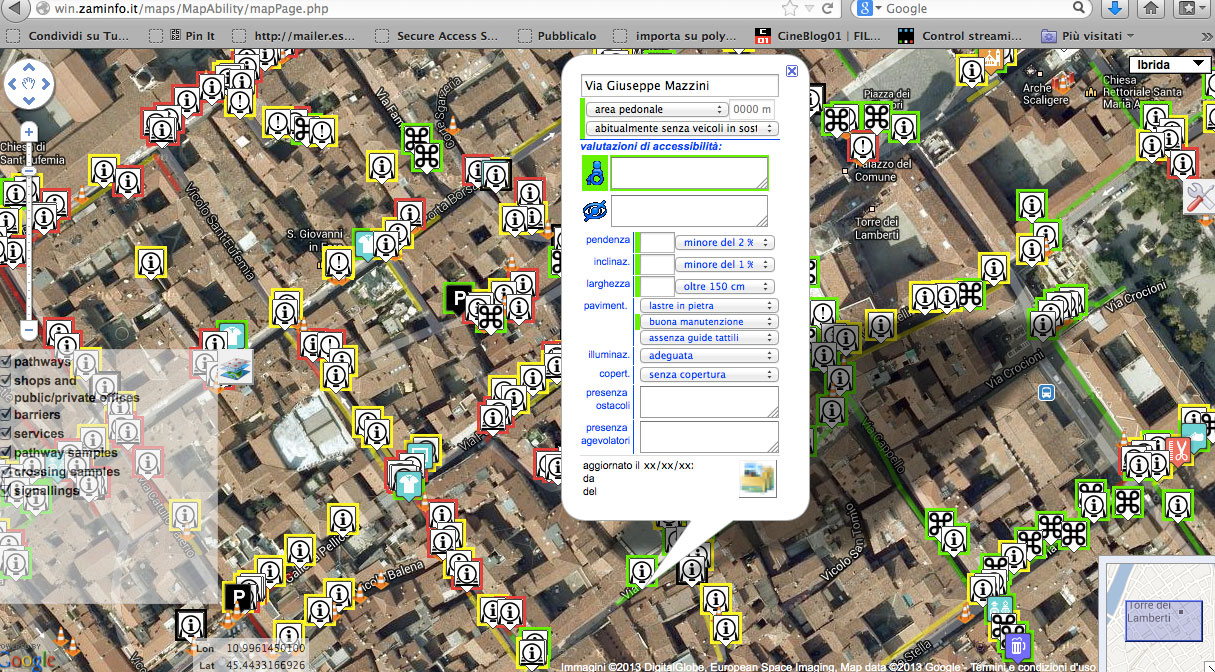Close the Via Giuseppe Mazzini info popup
1215x672 pixels.
[x=792, y=71]
